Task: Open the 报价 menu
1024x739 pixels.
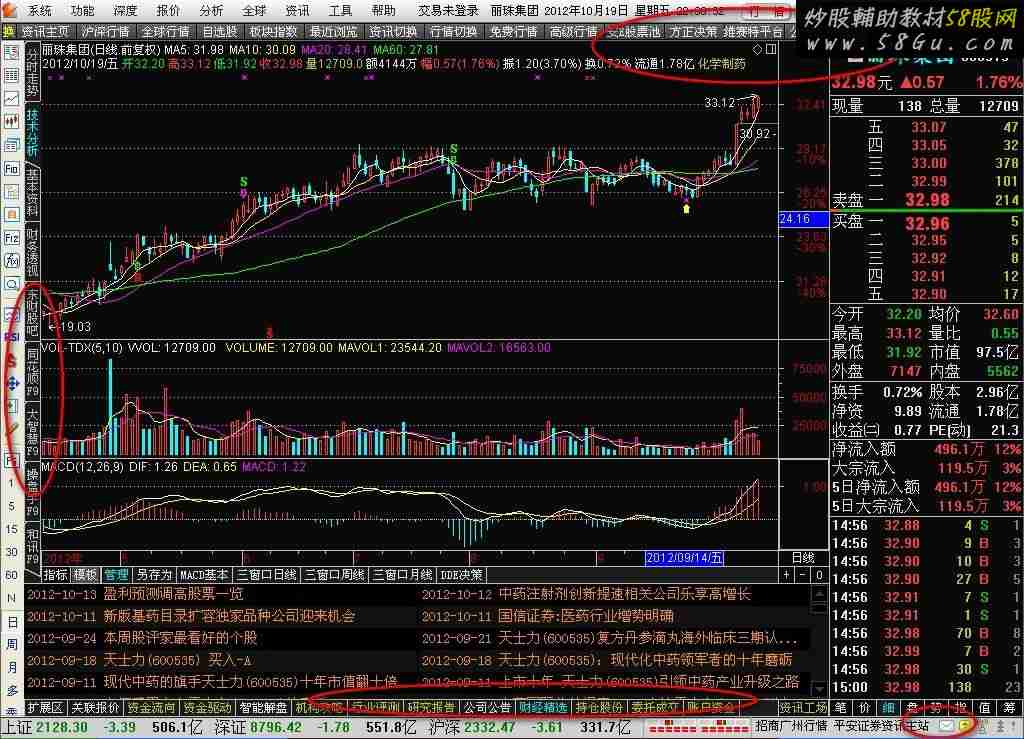Action: pos(168,10)
